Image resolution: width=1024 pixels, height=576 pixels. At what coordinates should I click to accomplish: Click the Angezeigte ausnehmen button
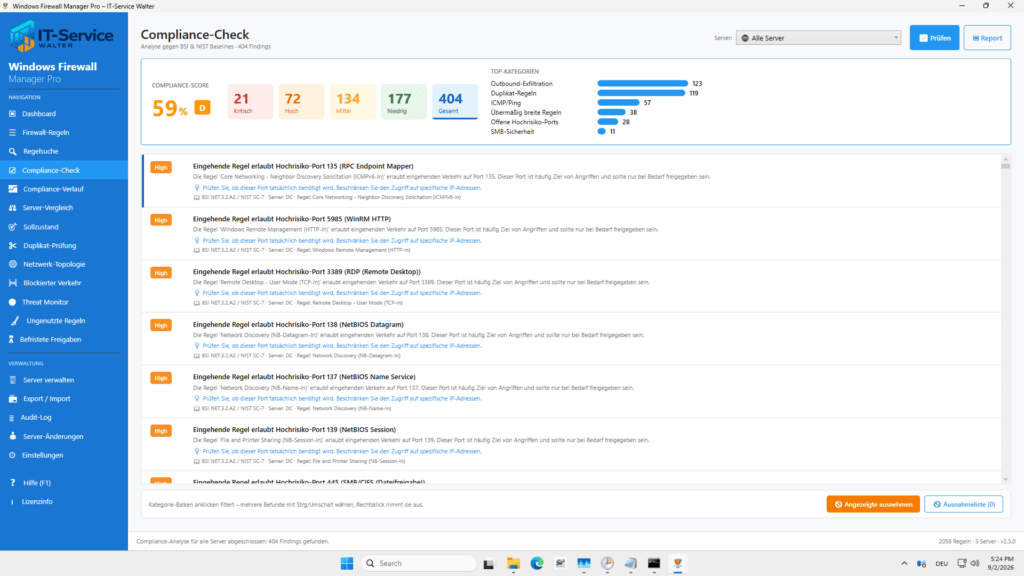click(x=873, y=504)
